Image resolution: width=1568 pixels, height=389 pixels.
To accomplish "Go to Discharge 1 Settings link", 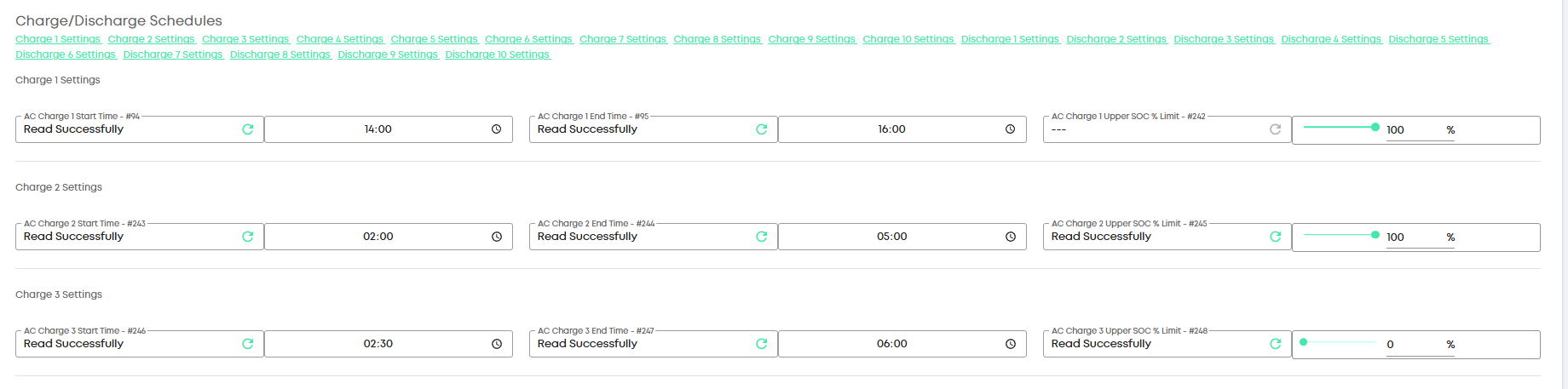I will tap(1010, 39).
